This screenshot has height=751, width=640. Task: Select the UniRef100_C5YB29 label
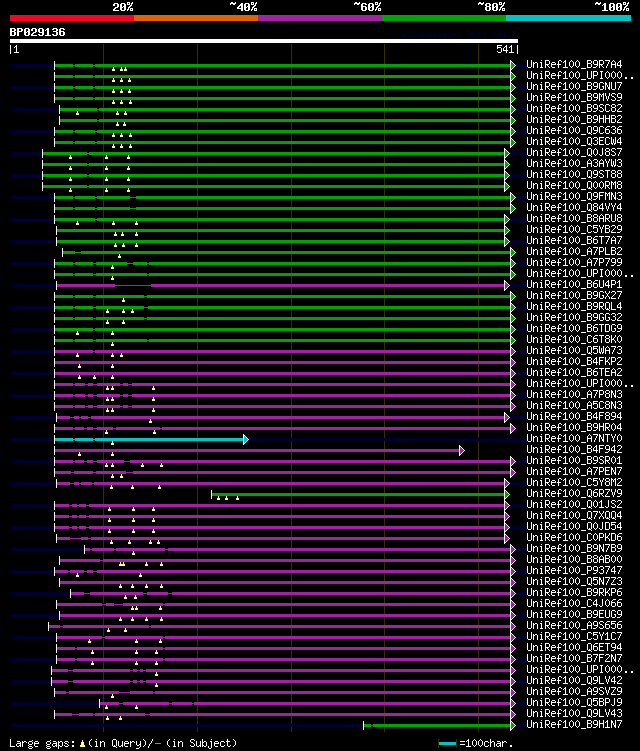[x=574, y=229]
